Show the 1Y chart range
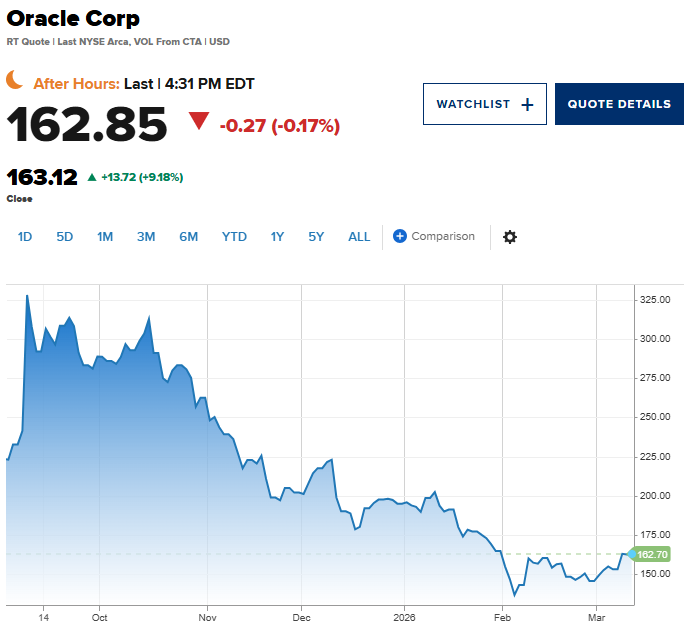Image resolution: width=690 pixels, height=627 pixels. point(277,237)
